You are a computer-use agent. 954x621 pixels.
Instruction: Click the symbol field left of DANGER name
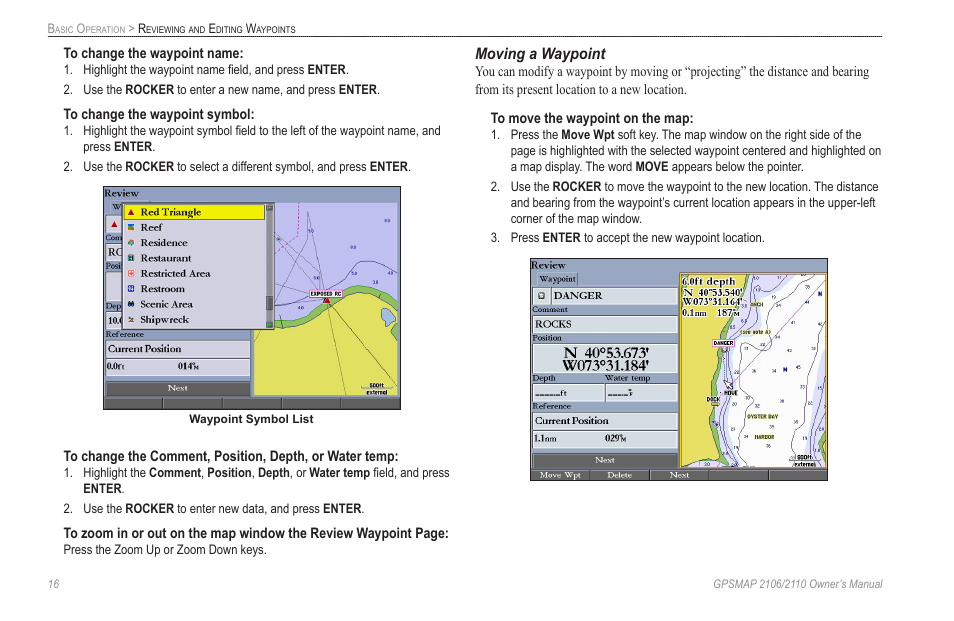click(541, 296)
